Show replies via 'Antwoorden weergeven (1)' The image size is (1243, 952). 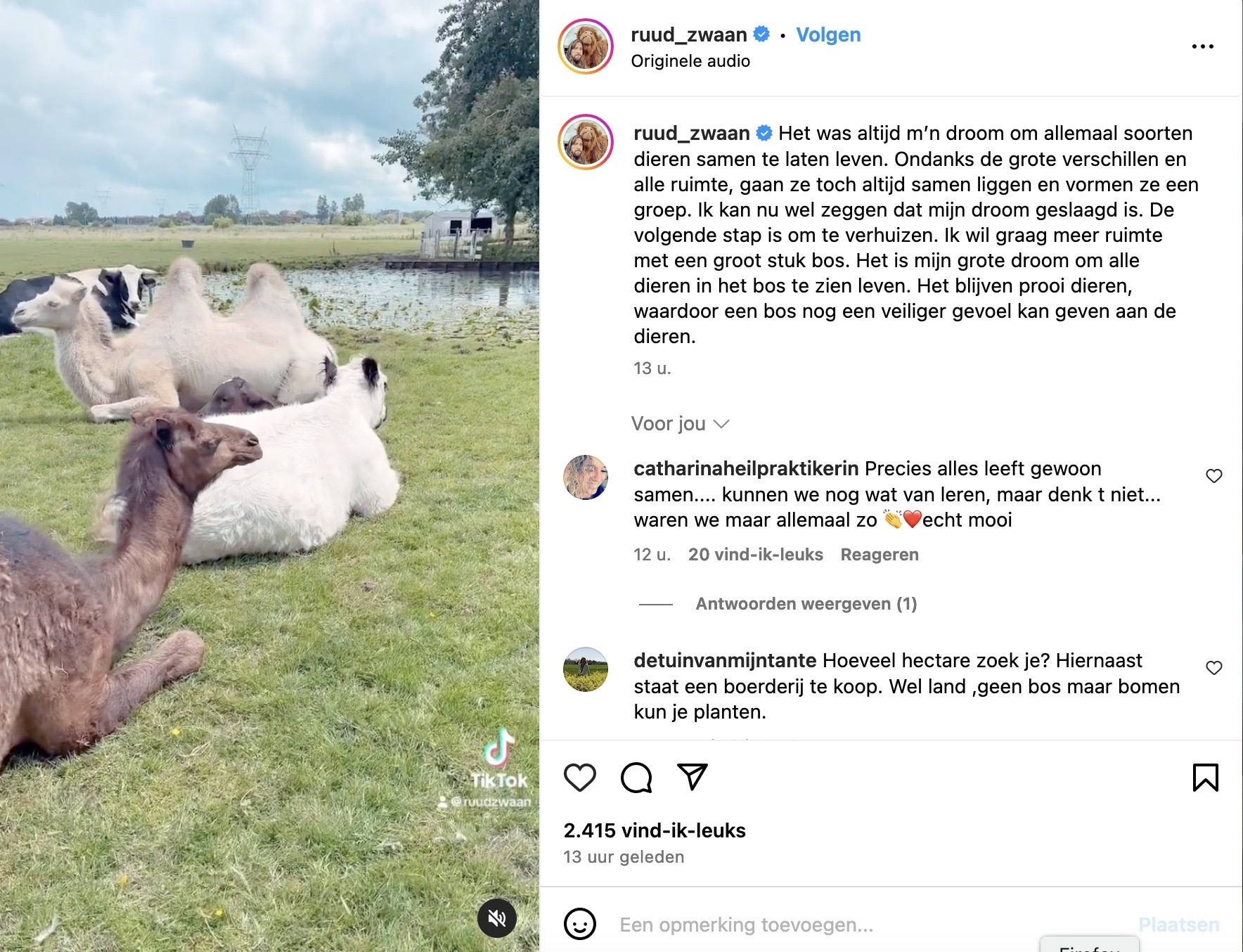coord(806,604)
